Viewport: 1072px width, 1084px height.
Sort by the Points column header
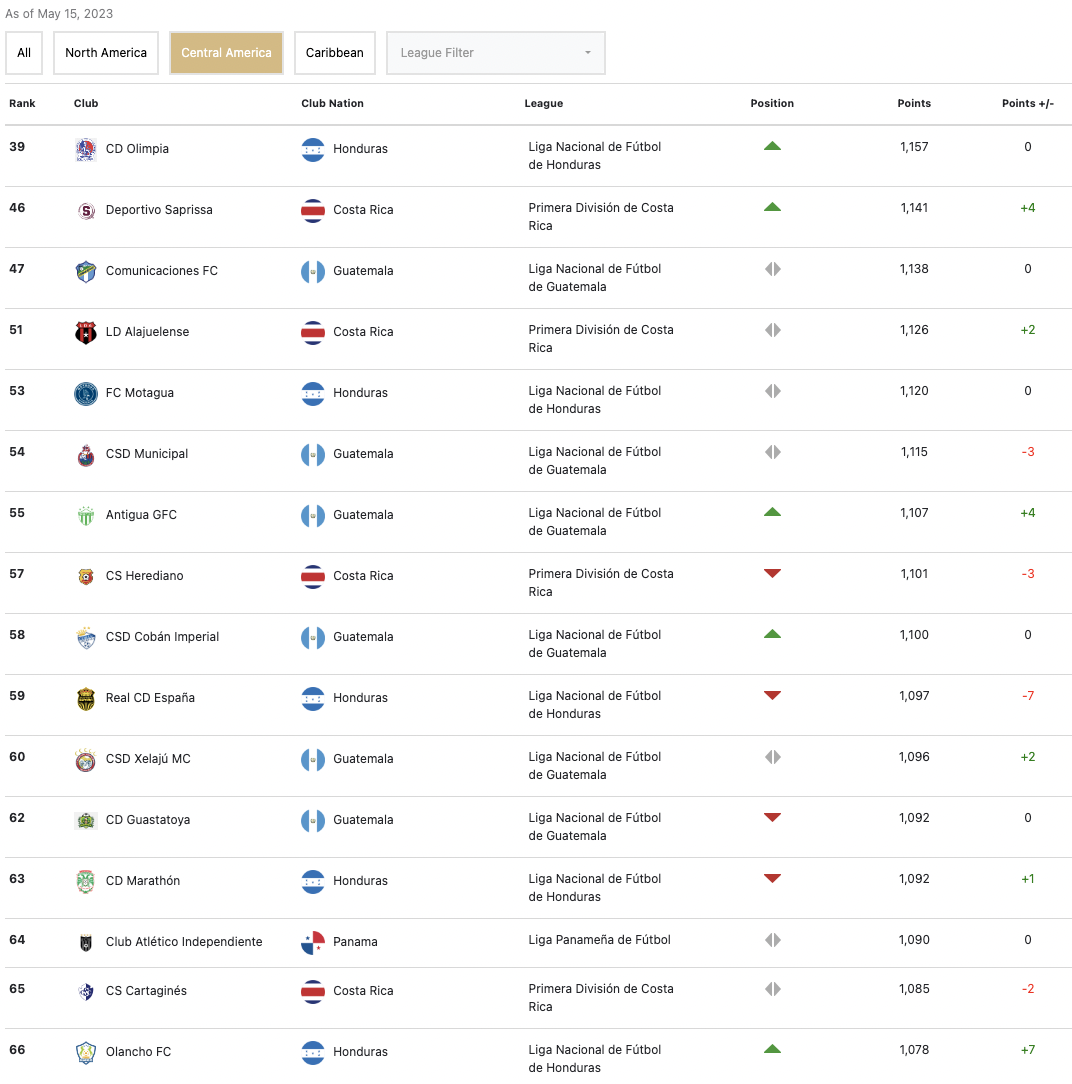914,103
